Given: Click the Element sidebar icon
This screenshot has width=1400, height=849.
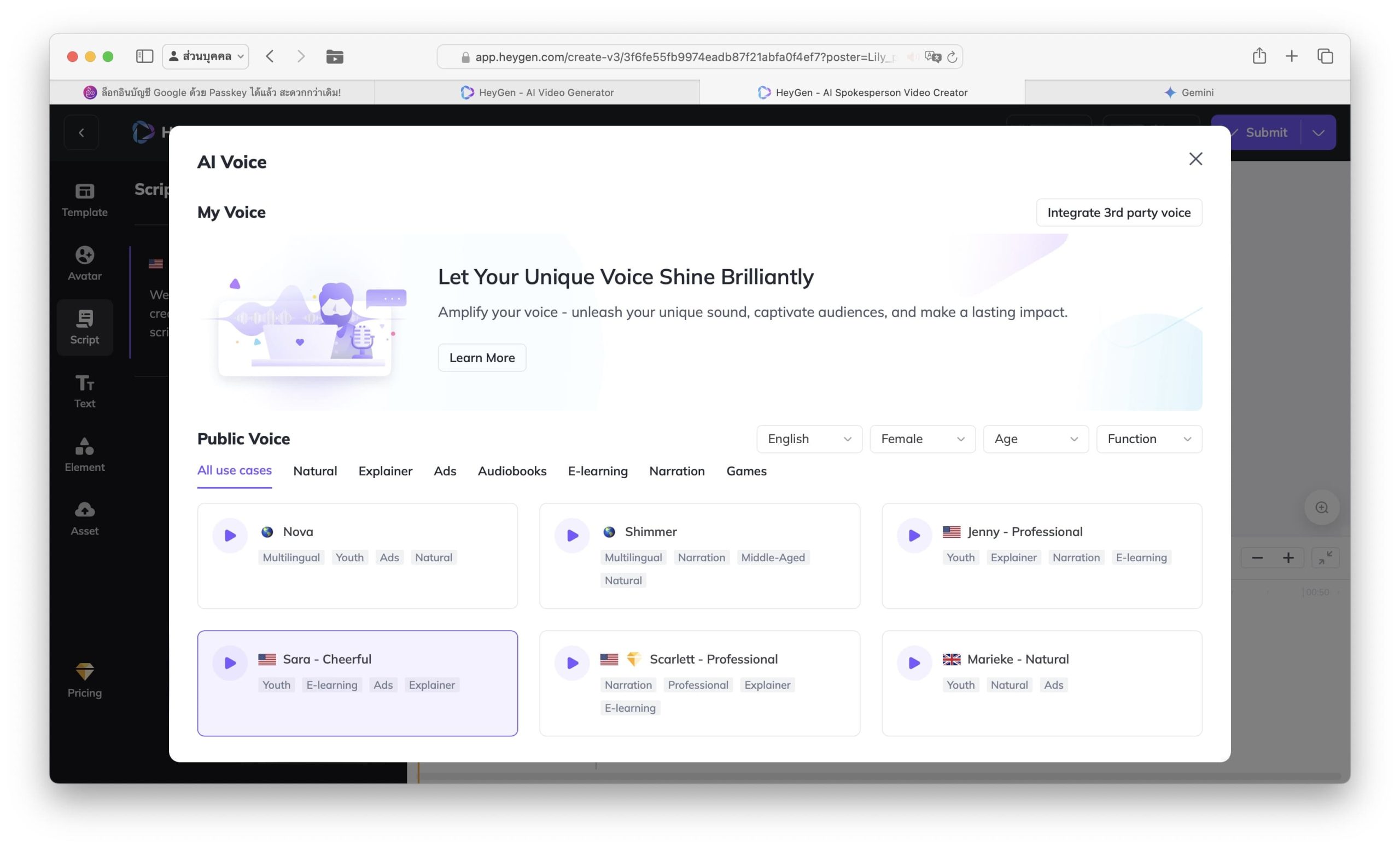Looking at the screenshot, I should click(84, 455).
